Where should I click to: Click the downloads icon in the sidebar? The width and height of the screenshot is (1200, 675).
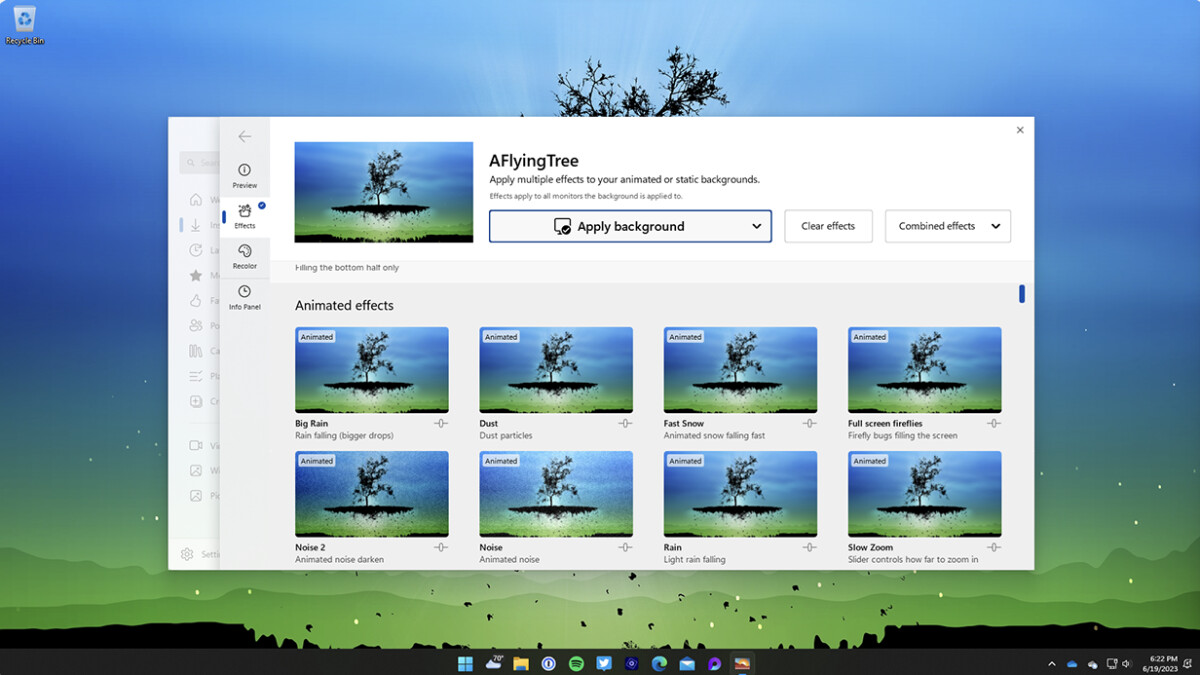pos(197,225)
